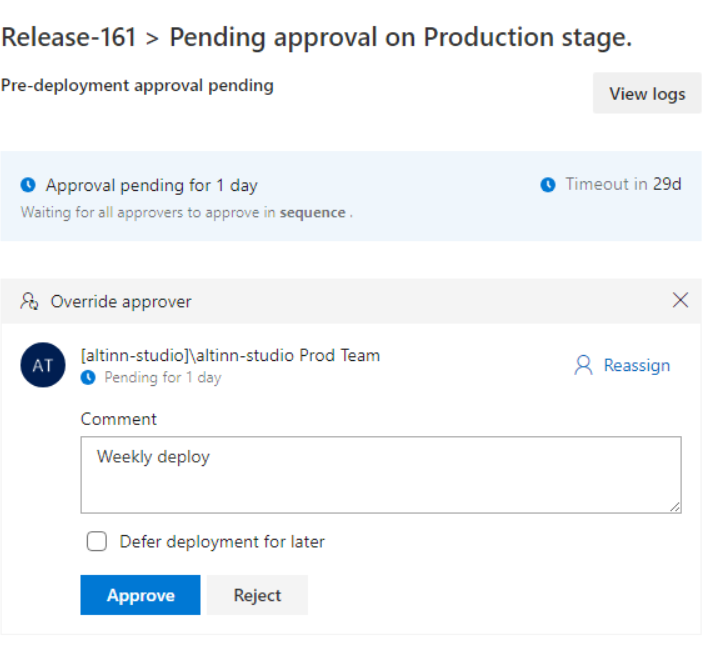Open the Reassign link
Image resolution: width=720 pixels, height=646 pixels.
click(x=636, y=365)
